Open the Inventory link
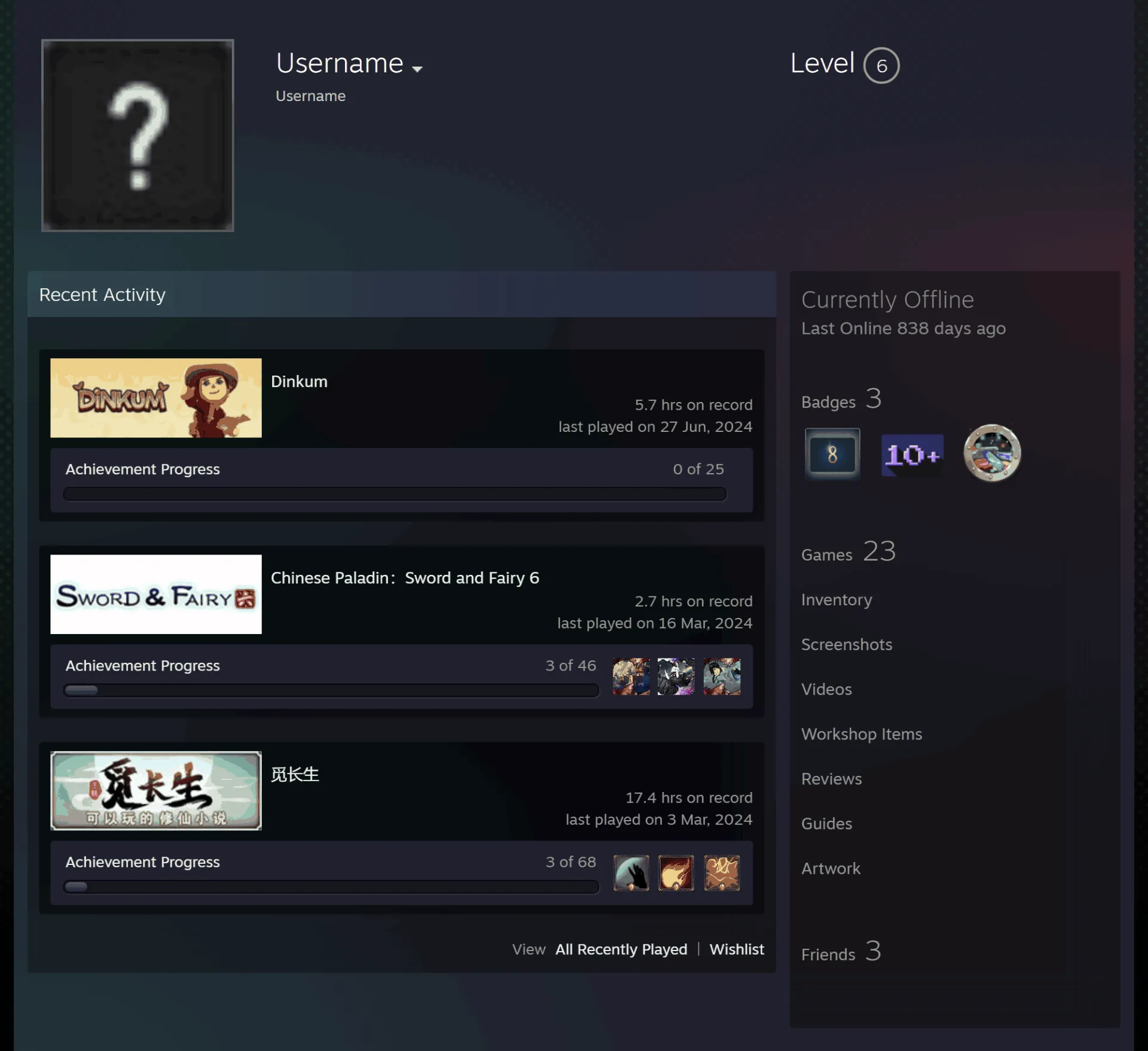The height and width of the screenshot is (1051, 1148). point(836,599)
